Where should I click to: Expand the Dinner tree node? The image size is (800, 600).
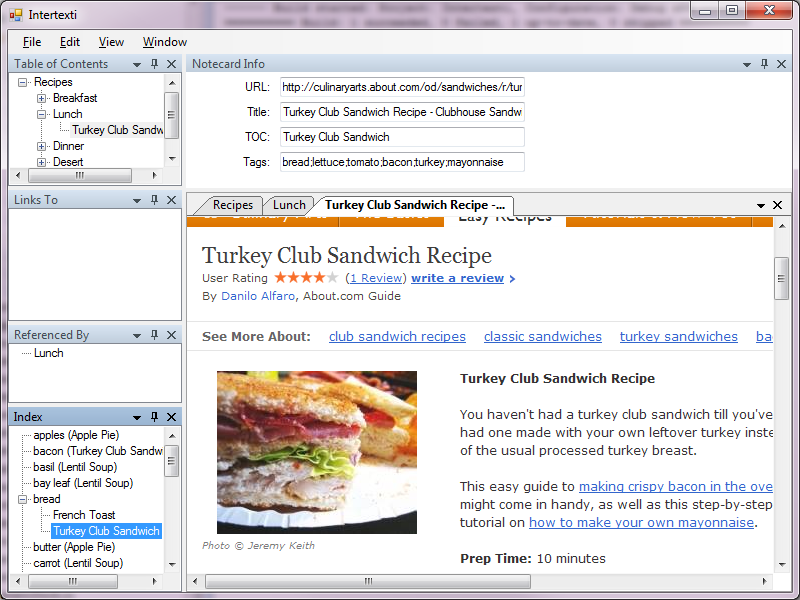pos(41,146)
